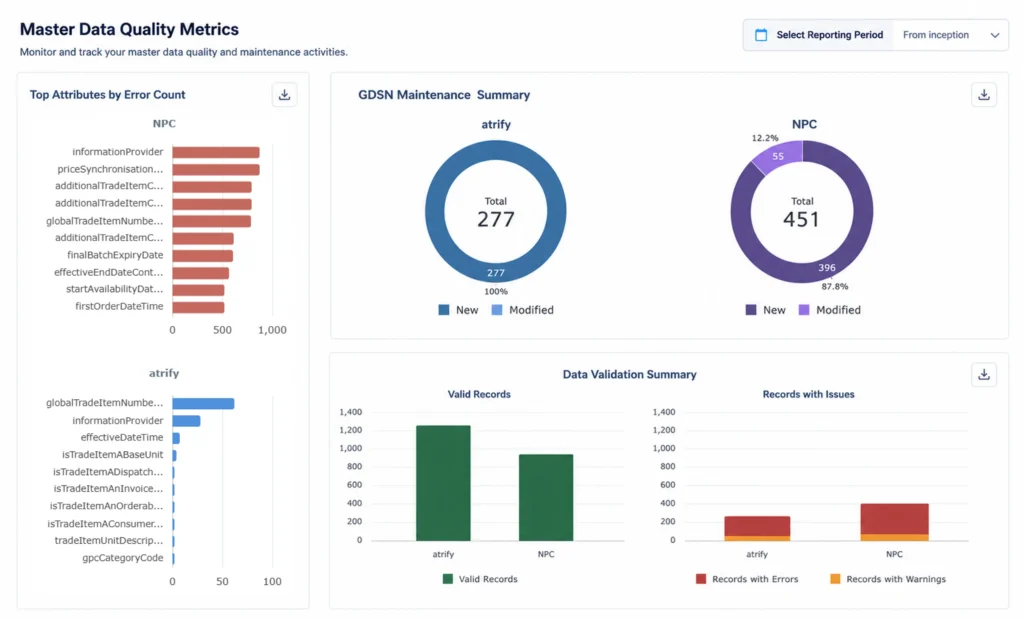Download the Data Validation Summary chart
The image size is (1024, 619).
(x=984, y=375)
